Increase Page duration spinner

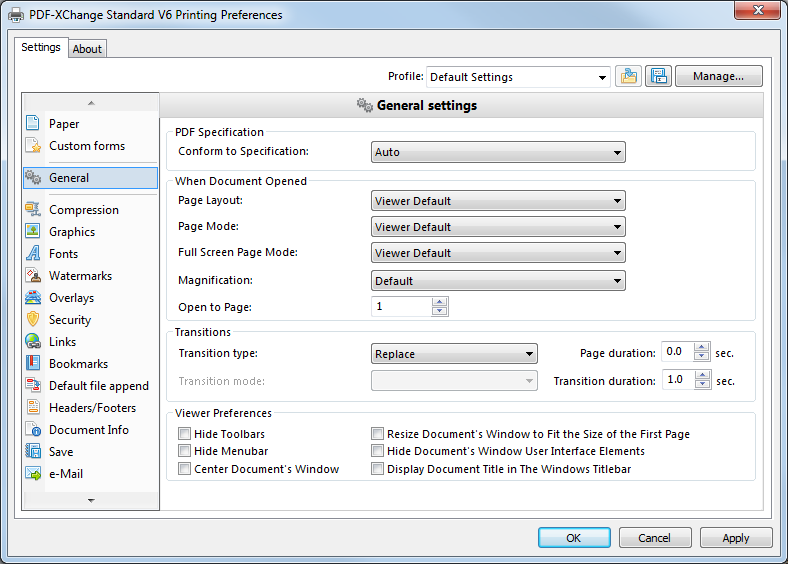click(701, 347)
